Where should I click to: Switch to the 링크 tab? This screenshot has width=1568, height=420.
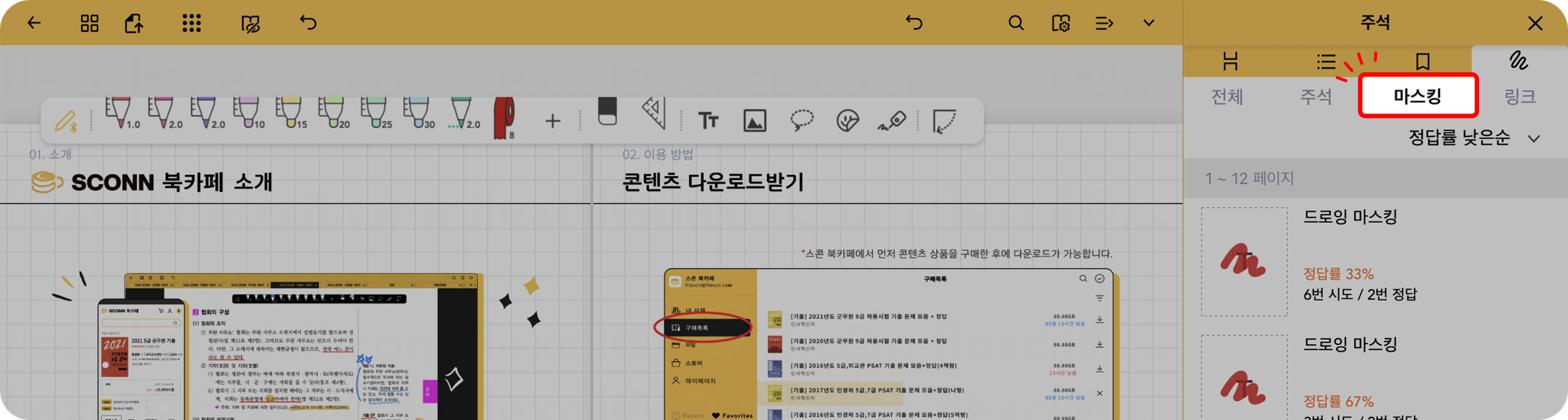(1520, 96)
